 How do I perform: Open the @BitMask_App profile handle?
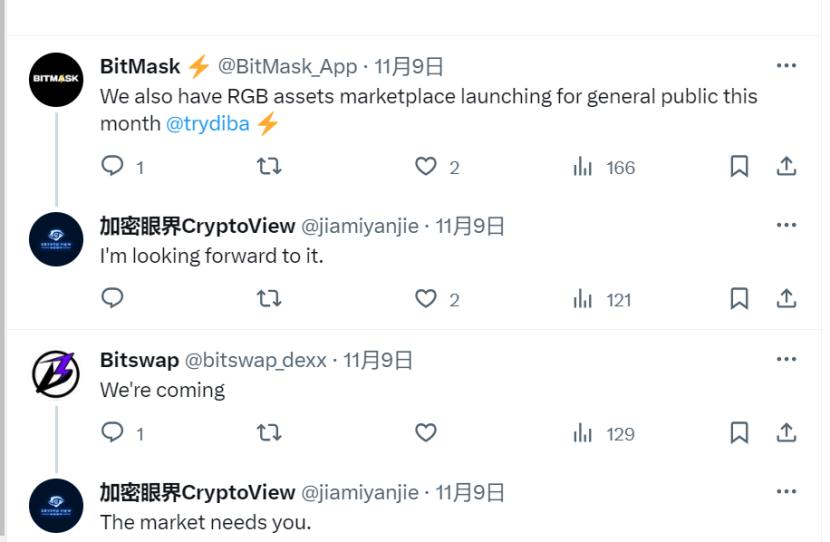coord(287,67)
